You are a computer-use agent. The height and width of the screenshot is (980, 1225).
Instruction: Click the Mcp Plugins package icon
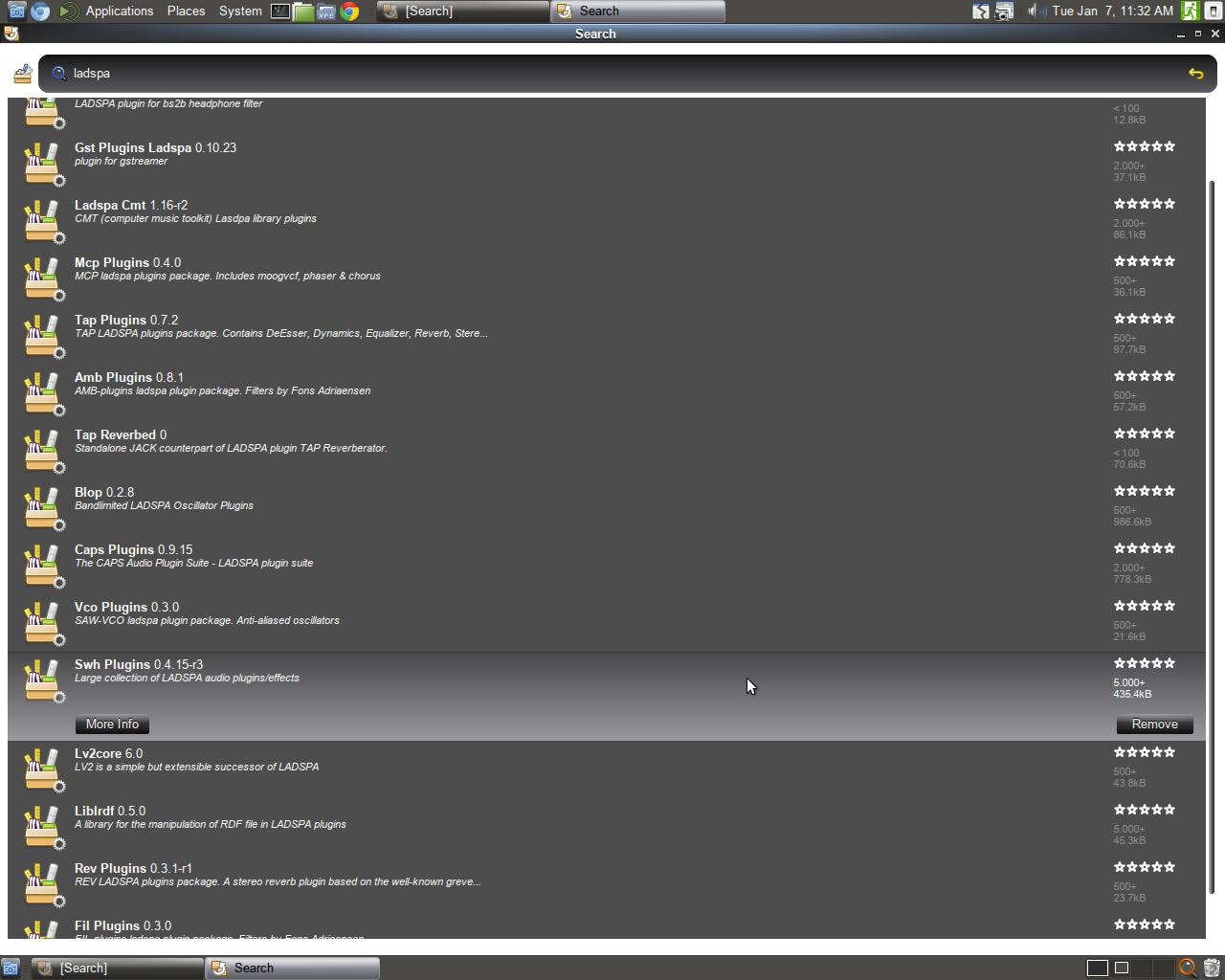coord(43,278)
